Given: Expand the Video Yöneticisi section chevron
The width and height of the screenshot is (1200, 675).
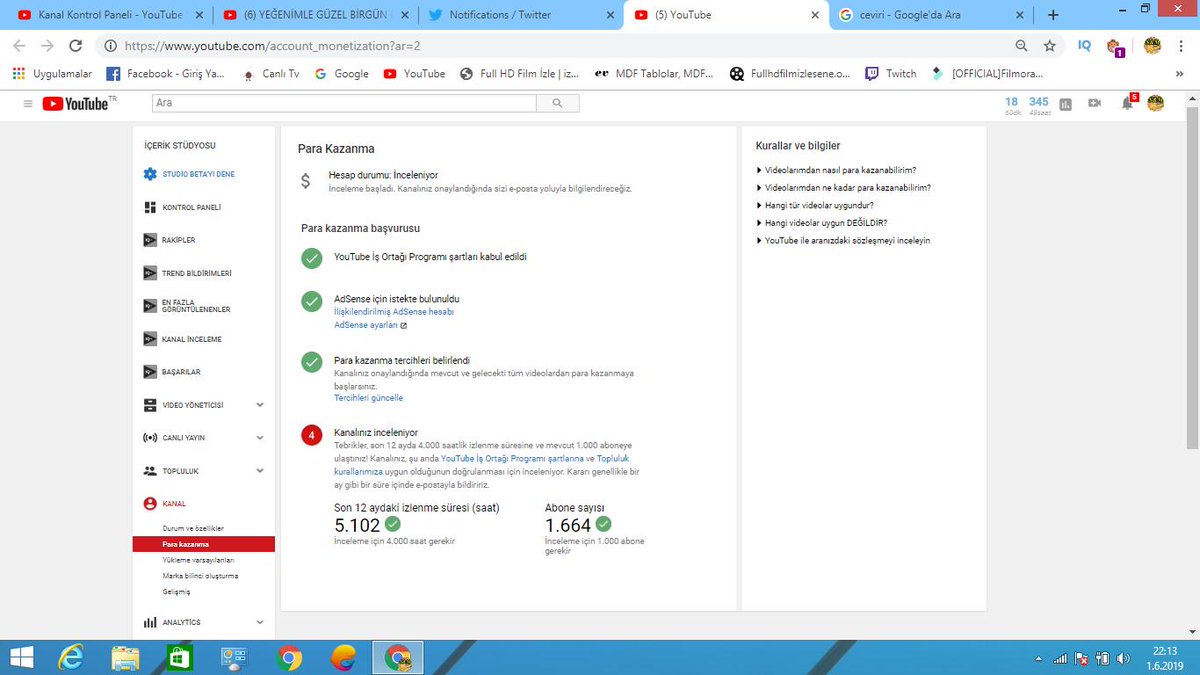Looking at the screenshot, I should [260, 405].
